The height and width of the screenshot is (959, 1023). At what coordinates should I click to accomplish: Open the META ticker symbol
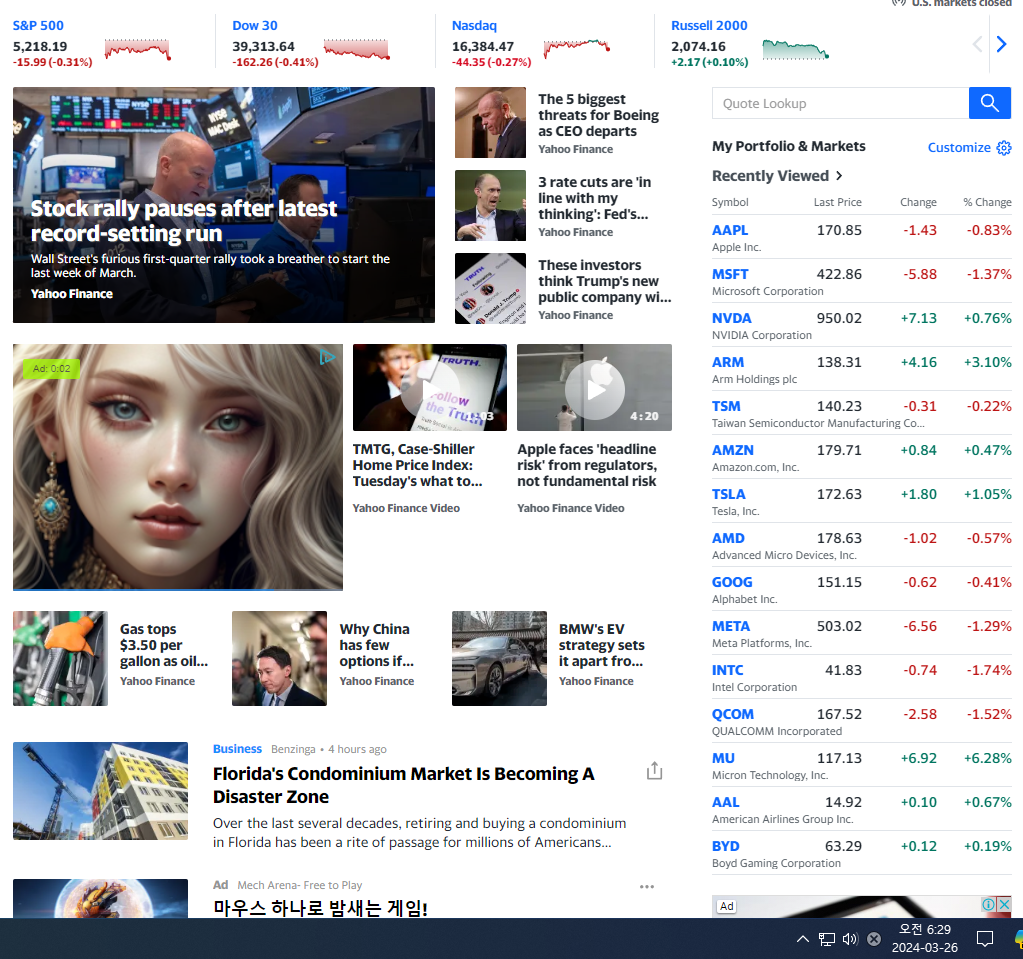coord(731,626)
